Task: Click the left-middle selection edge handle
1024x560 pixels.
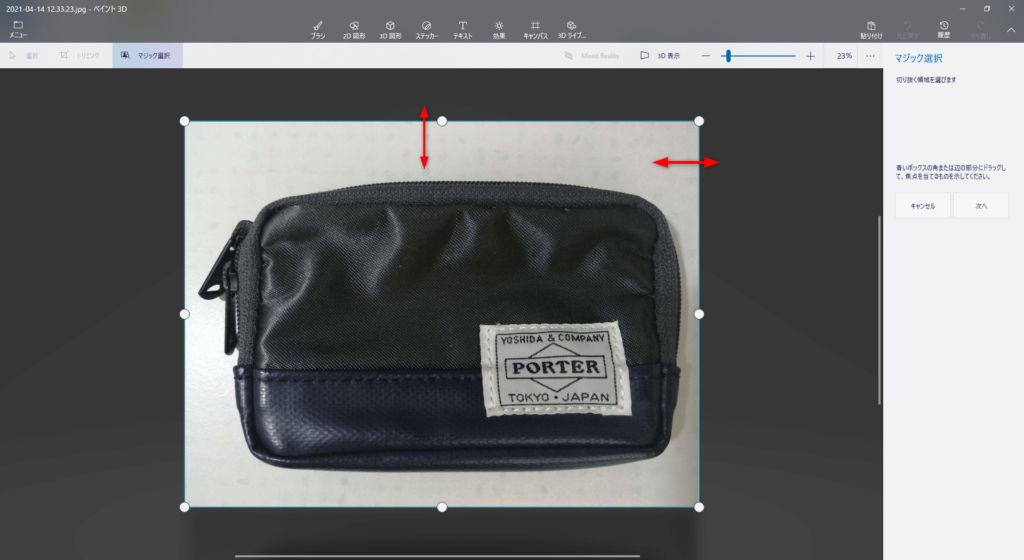Action: [x=185, y=314]
